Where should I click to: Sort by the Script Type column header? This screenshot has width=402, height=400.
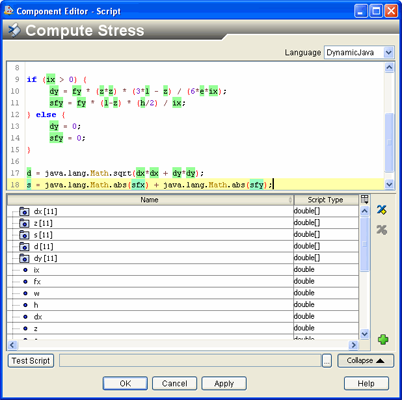point(326,200)
